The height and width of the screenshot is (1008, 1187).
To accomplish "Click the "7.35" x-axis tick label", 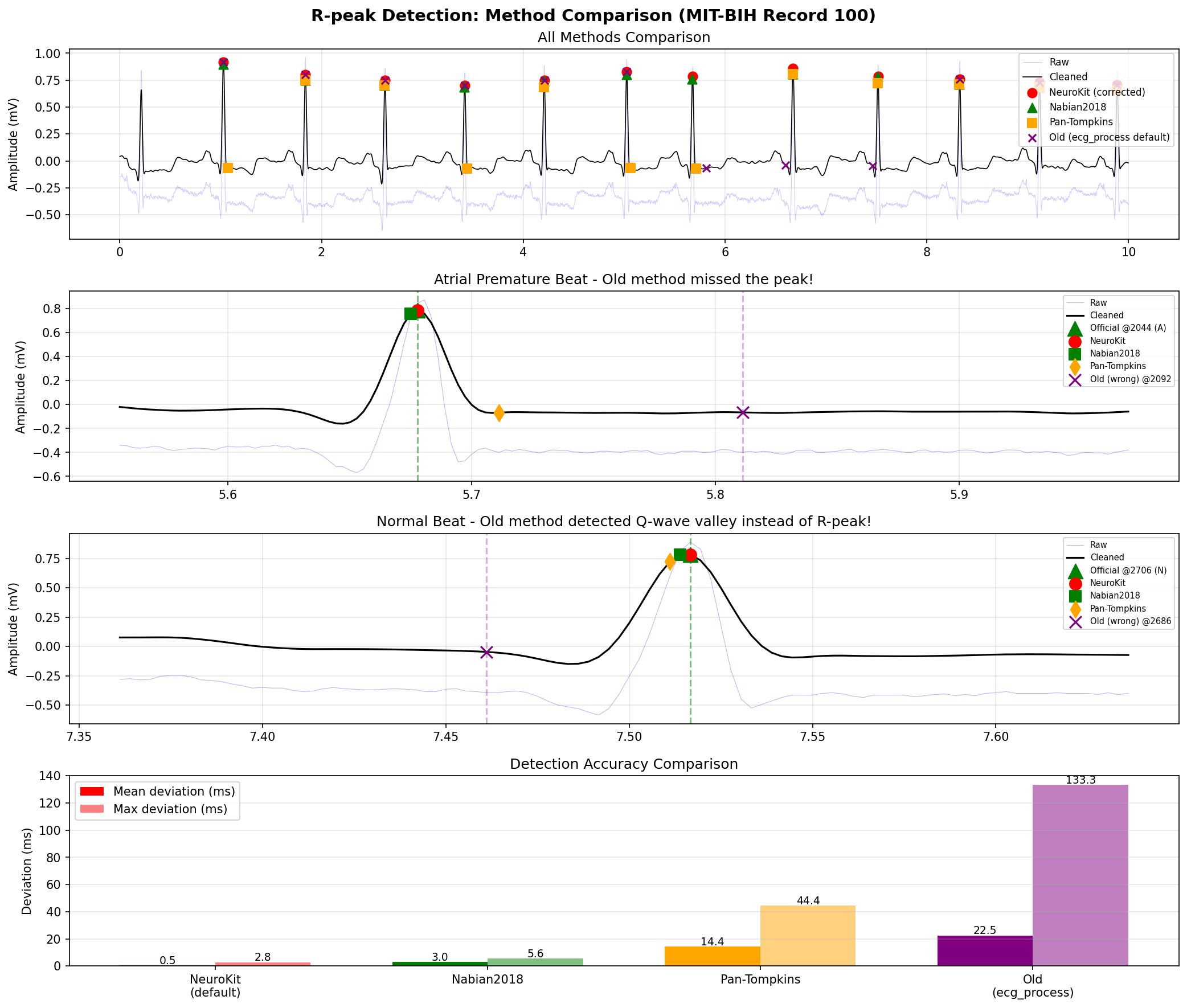I will [79, 737].
